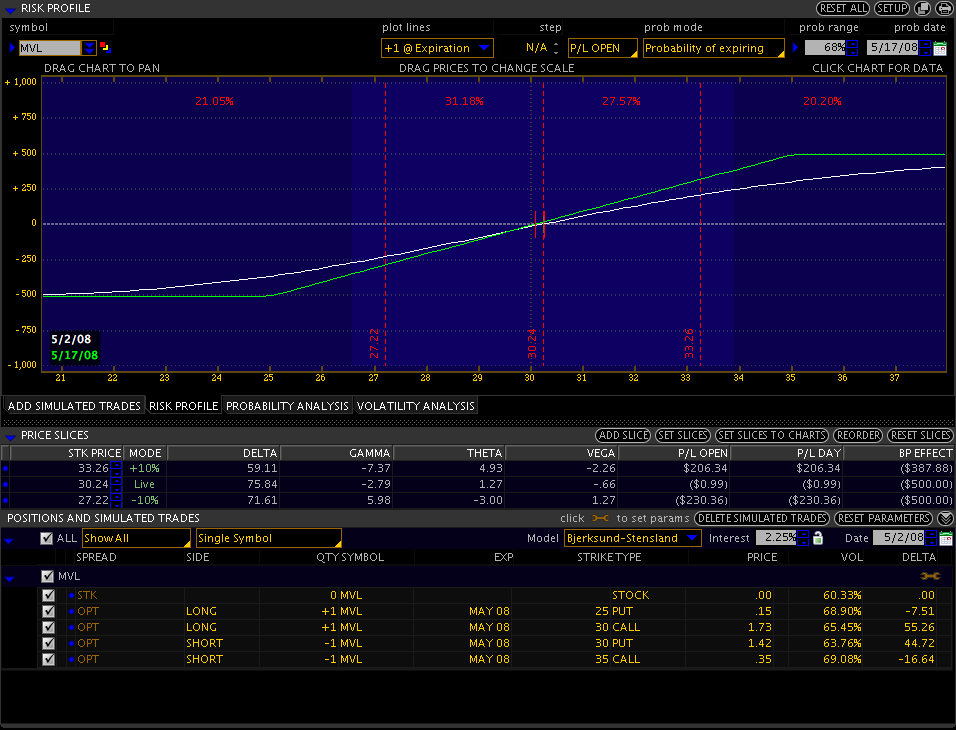Click the SET SLICES button
956x730 pixels.
click(x=683, y=435)
